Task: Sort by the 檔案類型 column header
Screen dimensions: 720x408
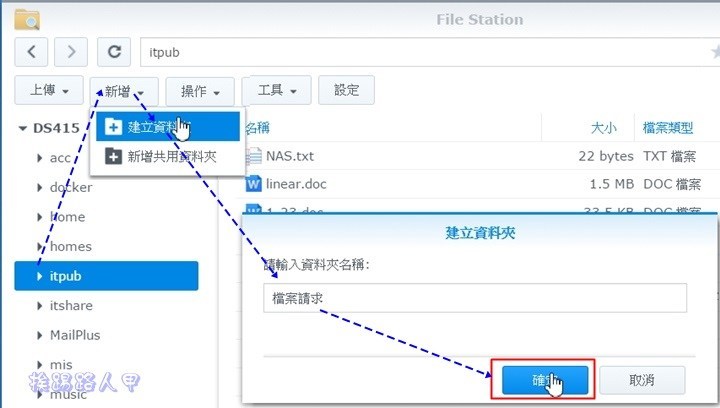Action: [x=668, y=128]
